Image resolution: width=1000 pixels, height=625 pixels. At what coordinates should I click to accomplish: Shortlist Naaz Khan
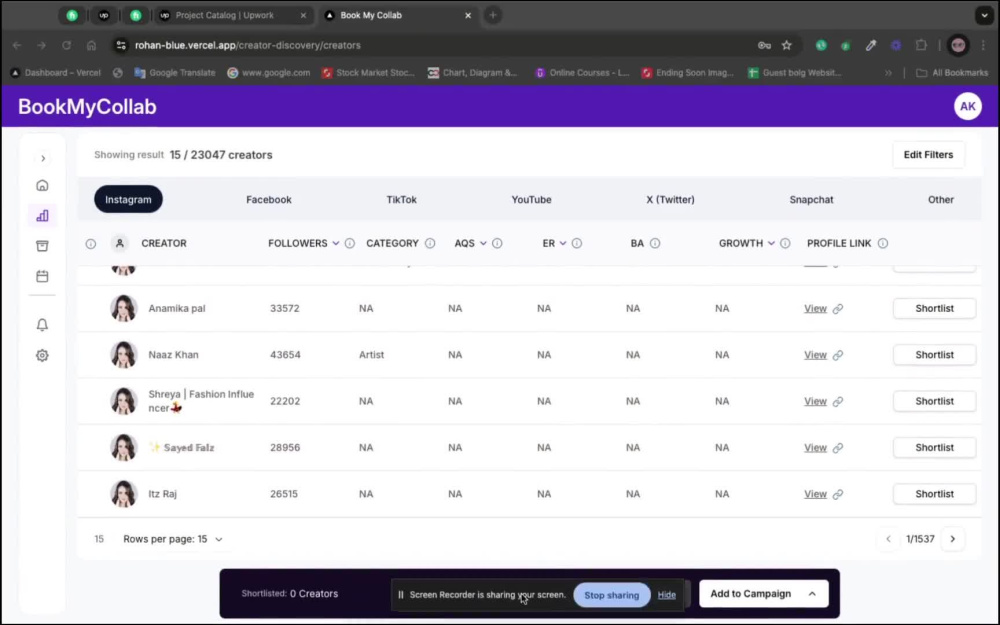[x=934, y=355]
